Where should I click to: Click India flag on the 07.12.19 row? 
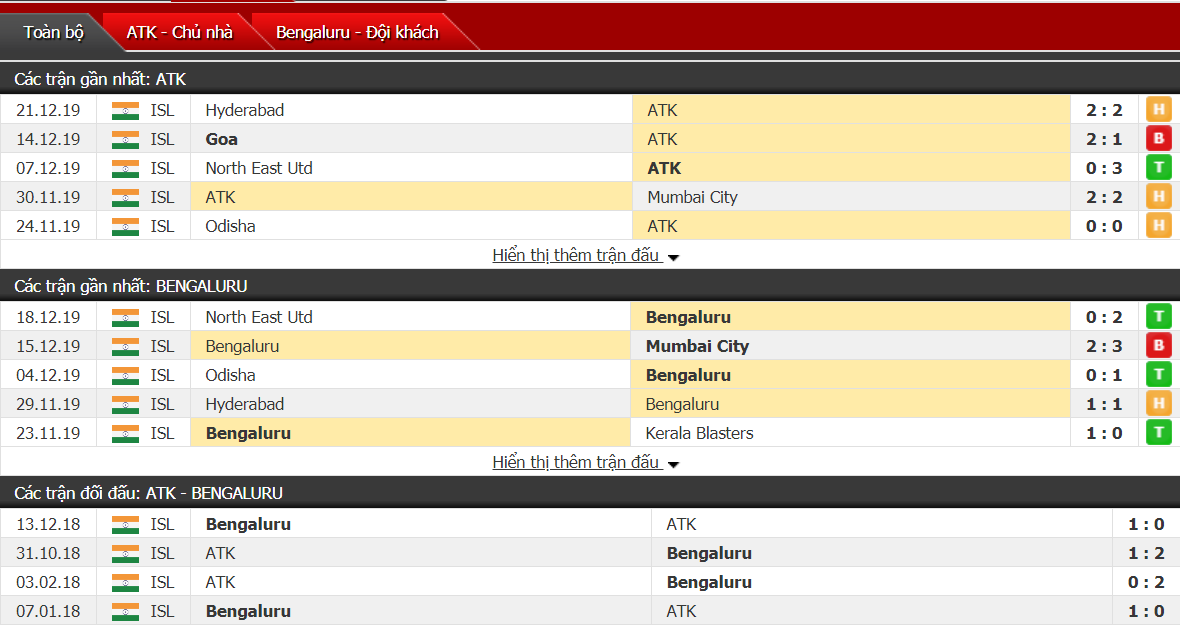click(x=125, y=169)
